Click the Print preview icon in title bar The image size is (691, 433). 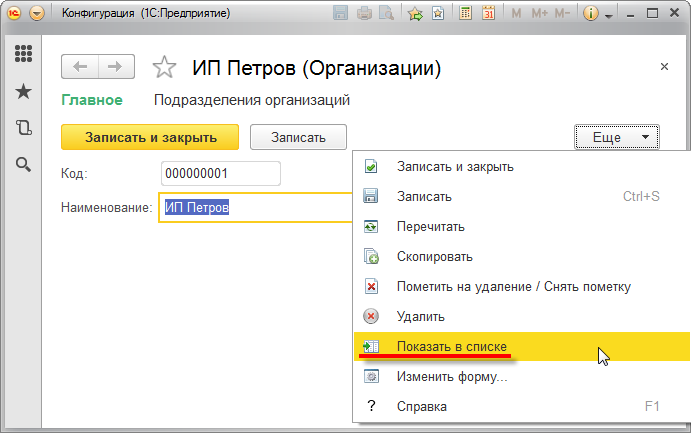click(x=386, y=14)
